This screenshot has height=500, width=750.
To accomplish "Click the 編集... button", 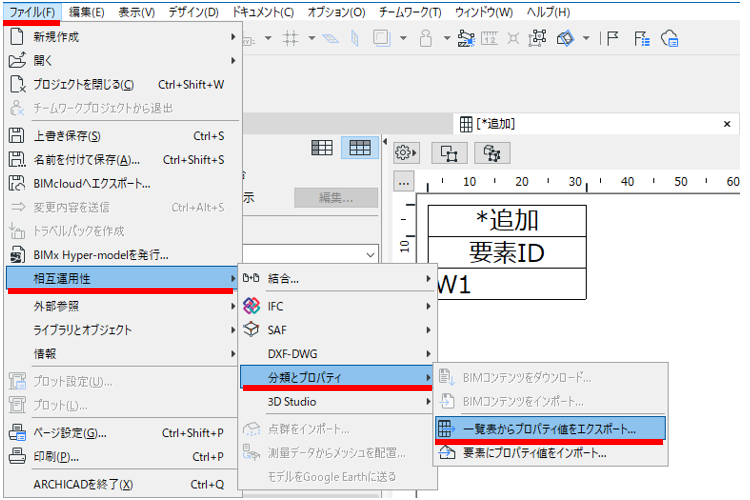I will pos(336,198).
